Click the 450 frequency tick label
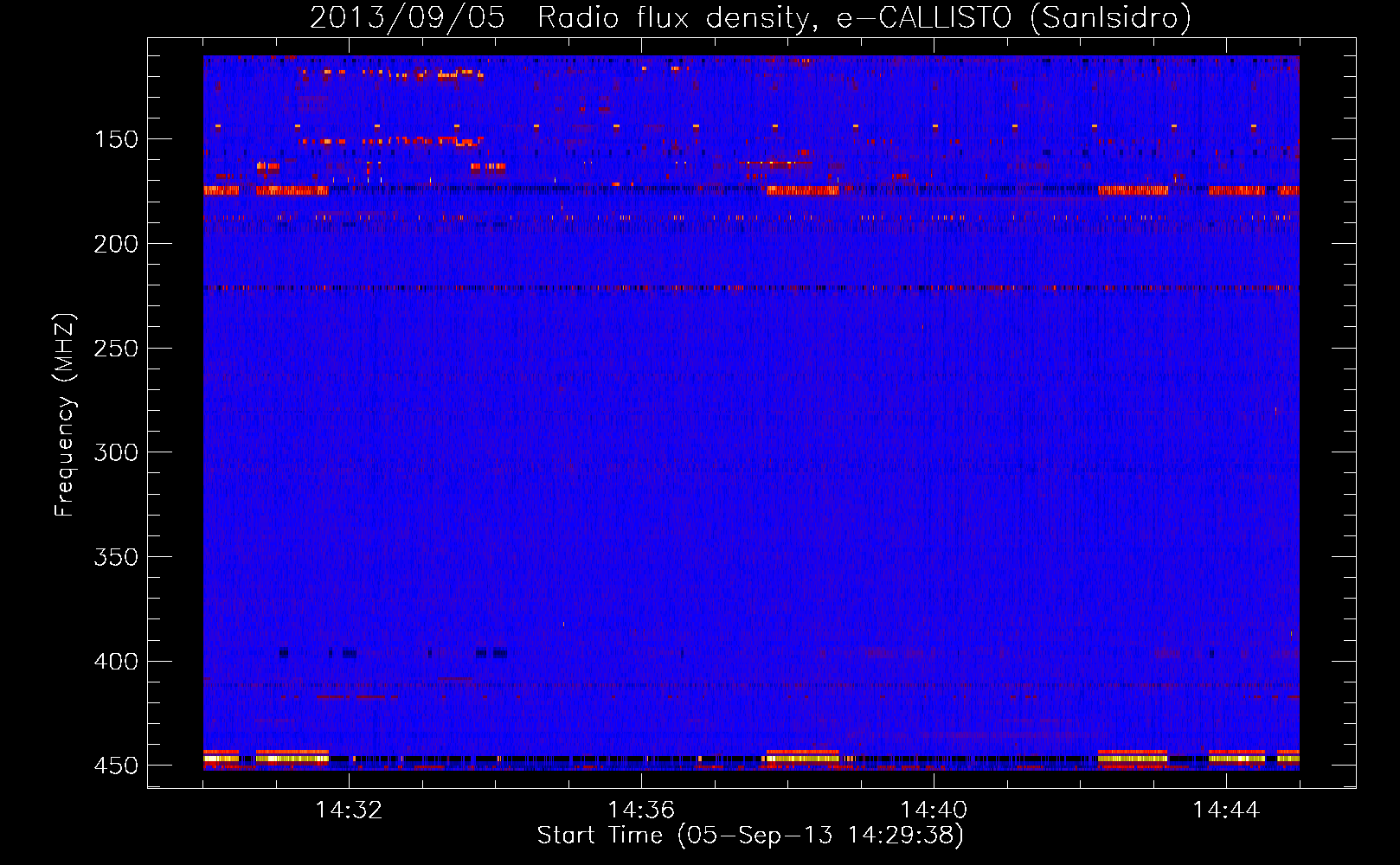This screenshot has width=1400, height=865. pyautogui.click(x=116, y=766)
